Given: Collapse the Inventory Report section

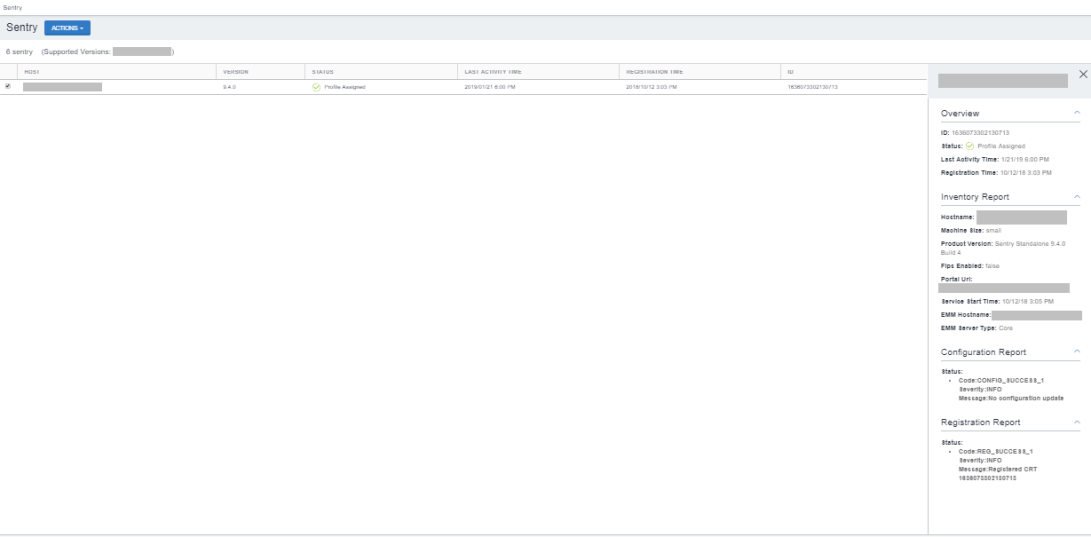Looking at the screenshot, I should [x=1076, y=197].
